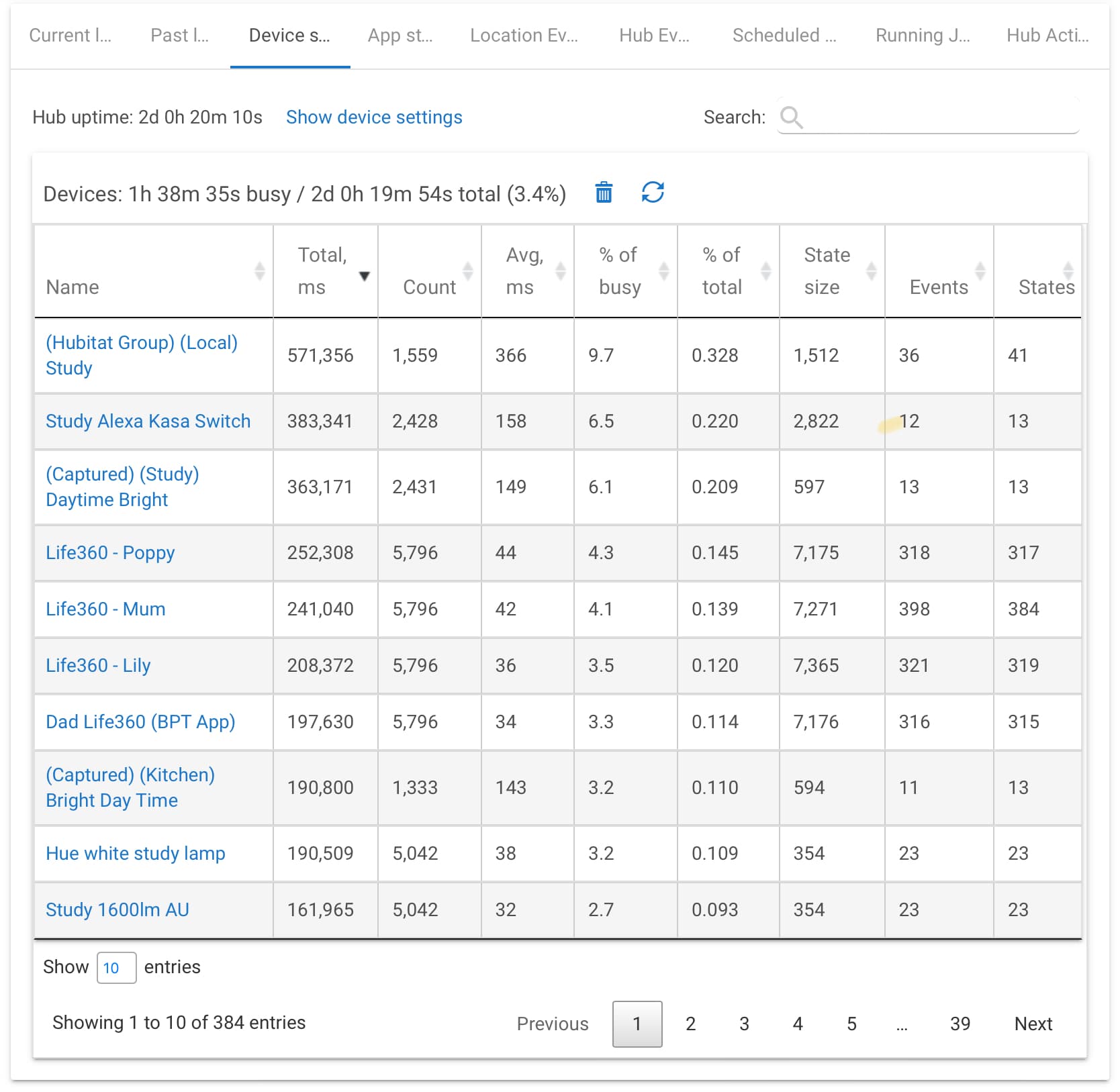Open Dad Life360 (BPT App) device
1120x1092 pixels.
[140, 722]
